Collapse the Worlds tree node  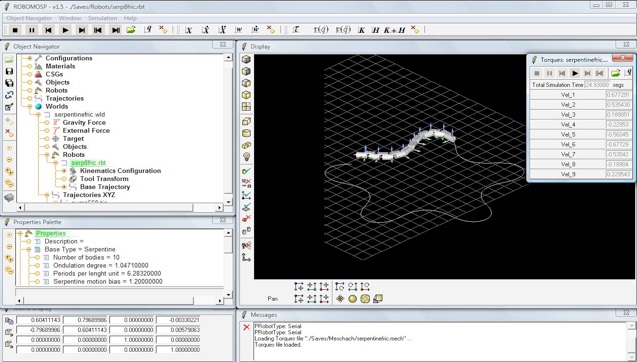pyautogui.click(x=30, y=106)
